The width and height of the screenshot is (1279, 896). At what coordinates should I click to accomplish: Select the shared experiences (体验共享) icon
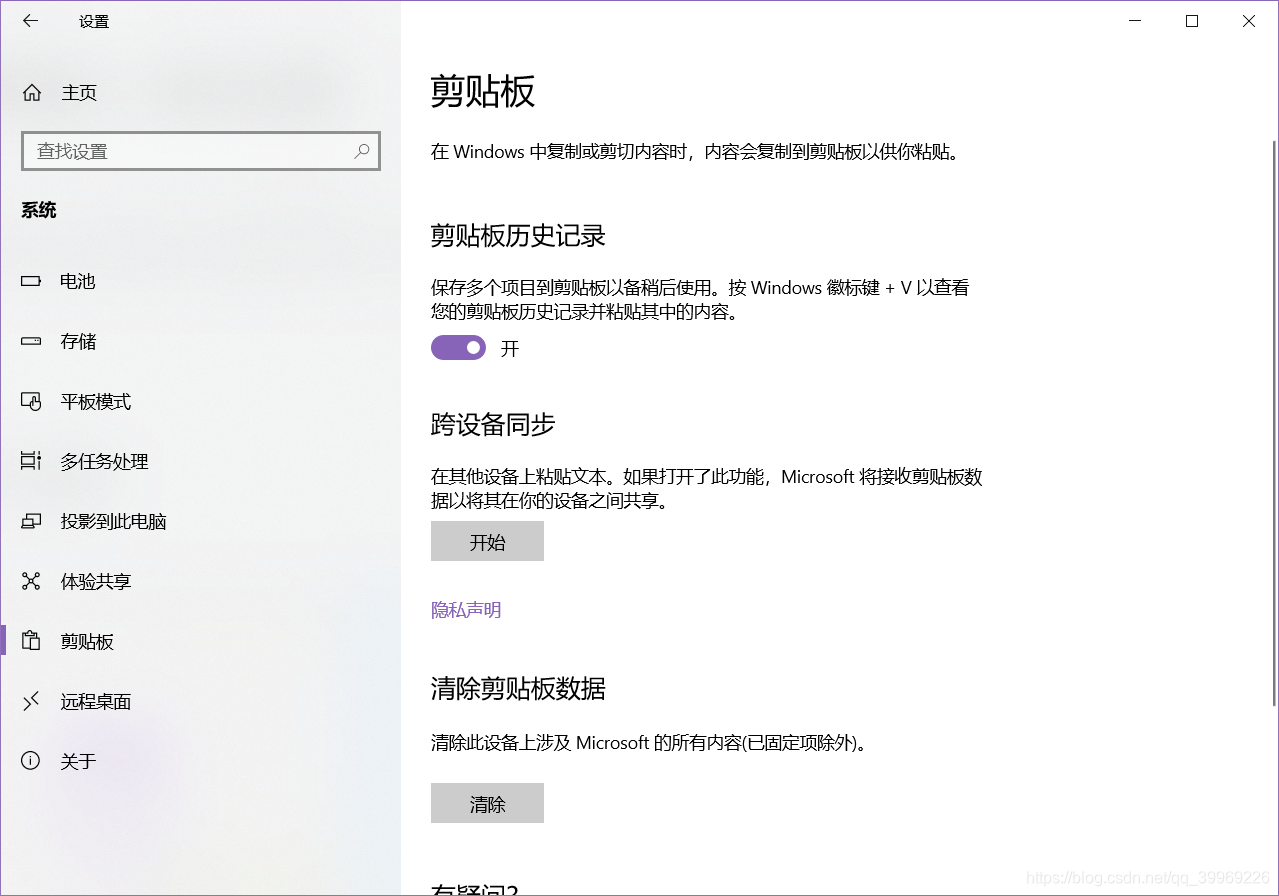click(31, 581)
